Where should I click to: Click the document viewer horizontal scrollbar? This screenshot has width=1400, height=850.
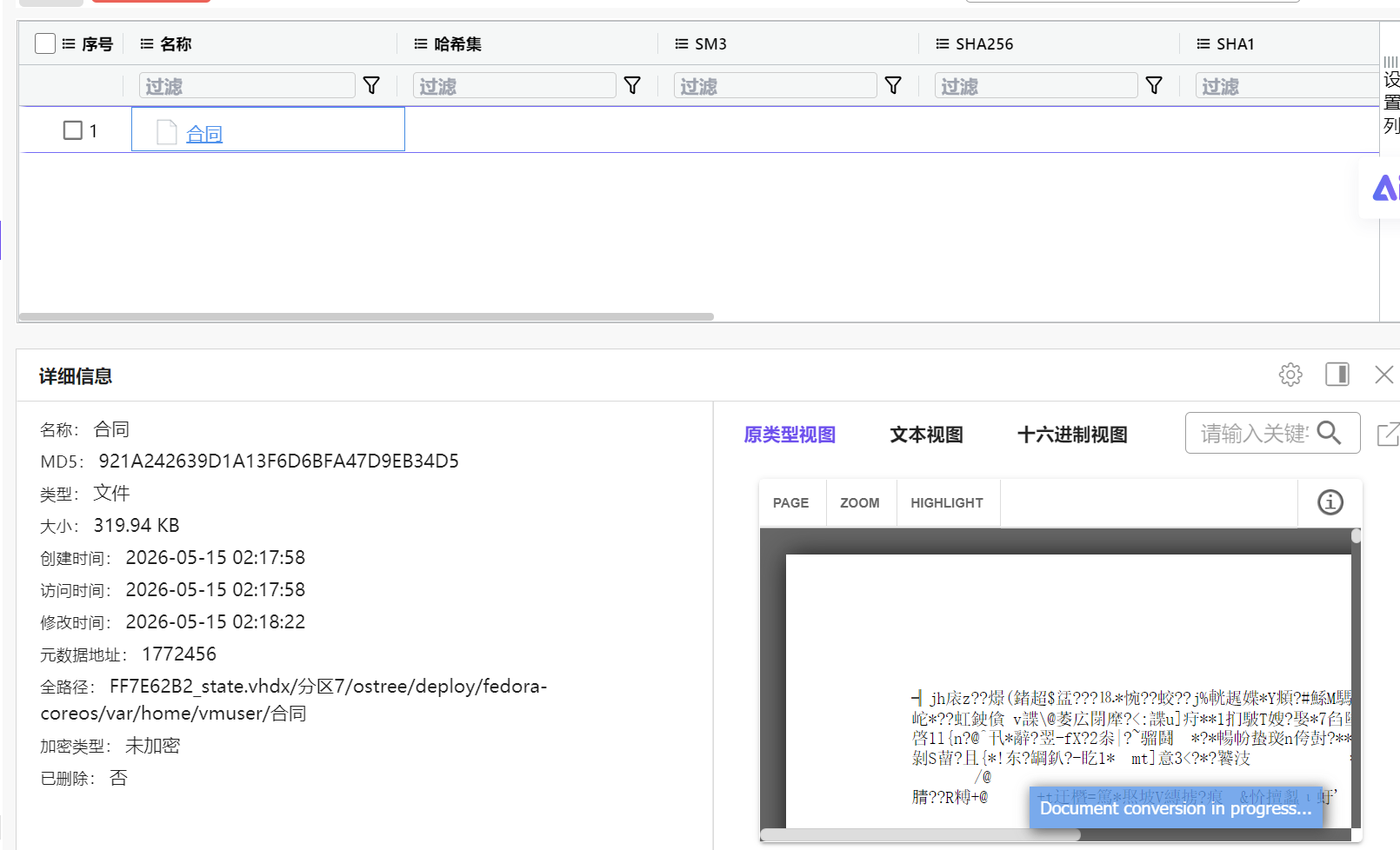(920, 834)
